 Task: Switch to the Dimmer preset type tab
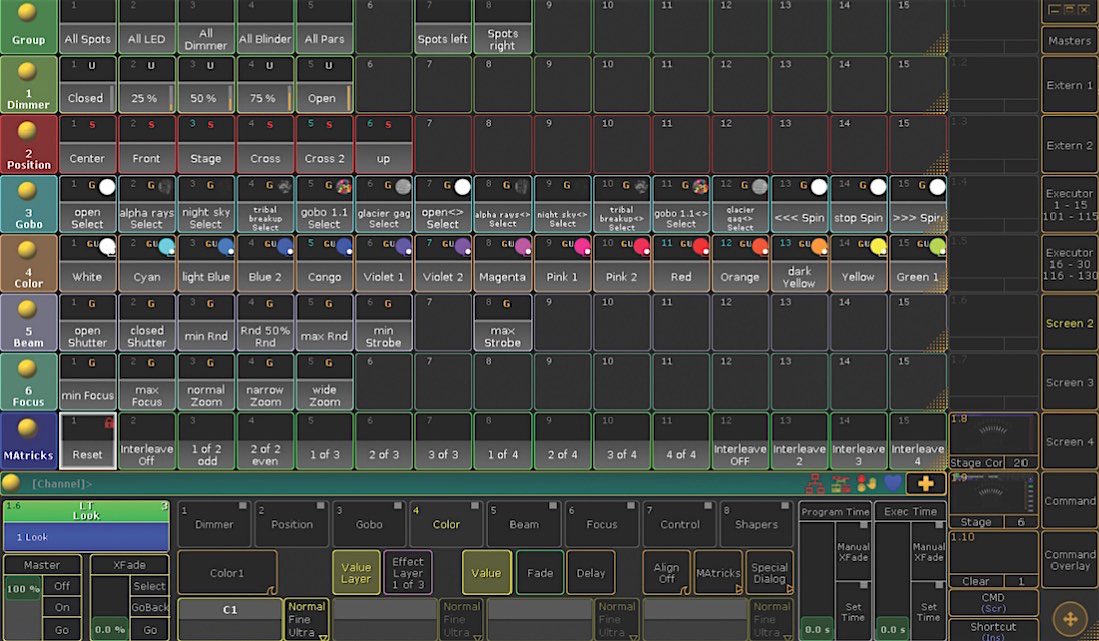coord(214,523)
